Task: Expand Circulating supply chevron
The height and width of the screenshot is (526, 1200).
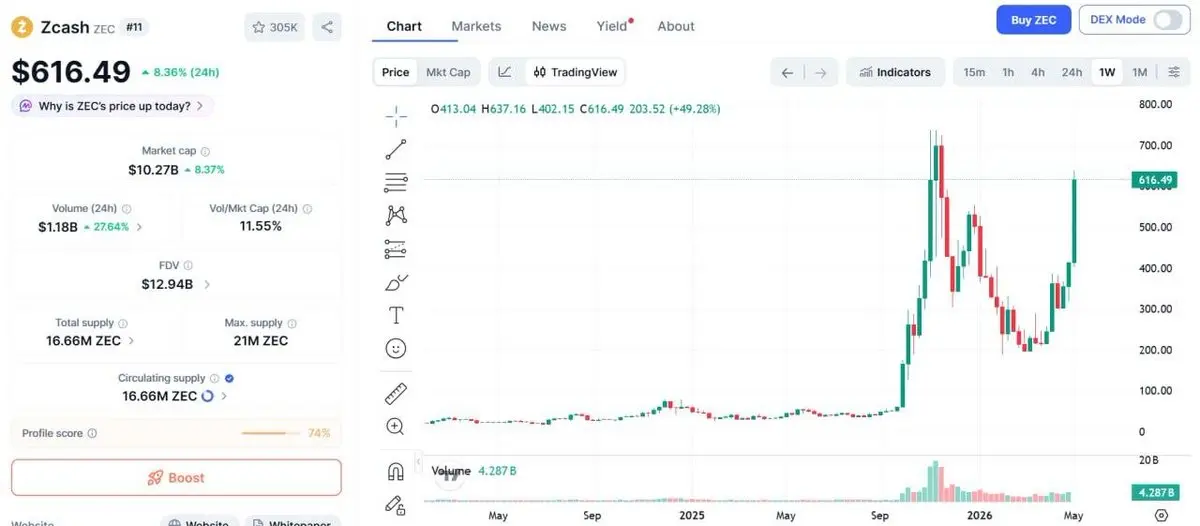Action: click(x=224, y=396)
